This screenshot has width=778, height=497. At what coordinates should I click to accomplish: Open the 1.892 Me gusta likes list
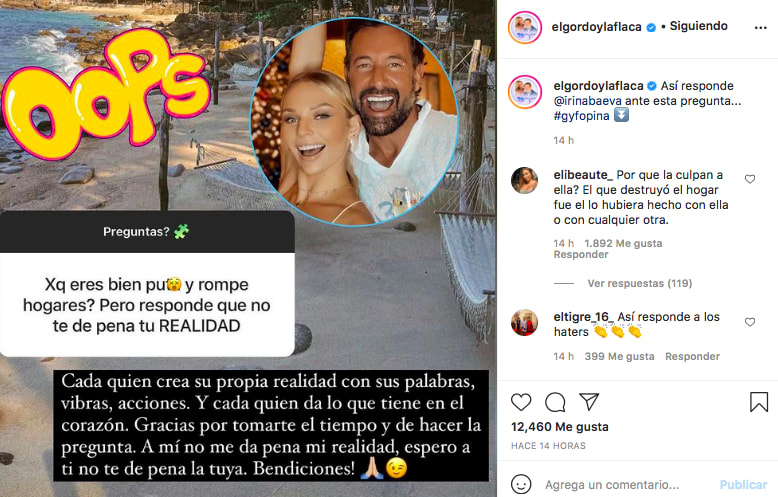[x=623, y=243]
